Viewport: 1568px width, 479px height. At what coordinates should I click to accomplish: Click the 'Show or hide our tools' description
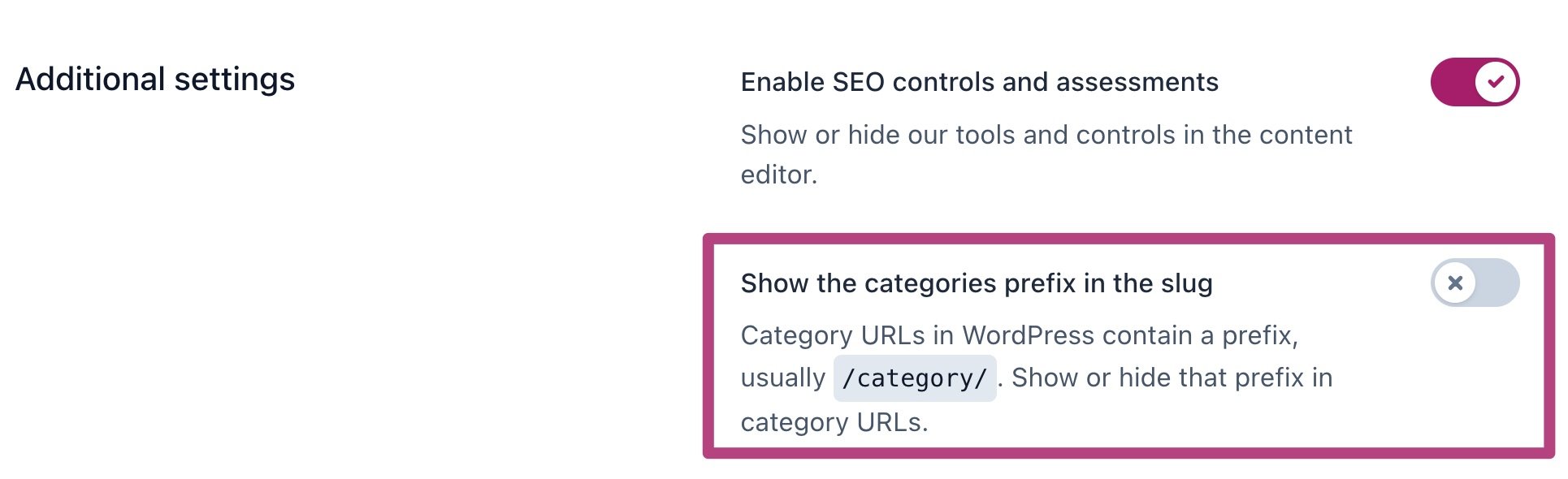pyautogui.click(x=1046, y=135)
